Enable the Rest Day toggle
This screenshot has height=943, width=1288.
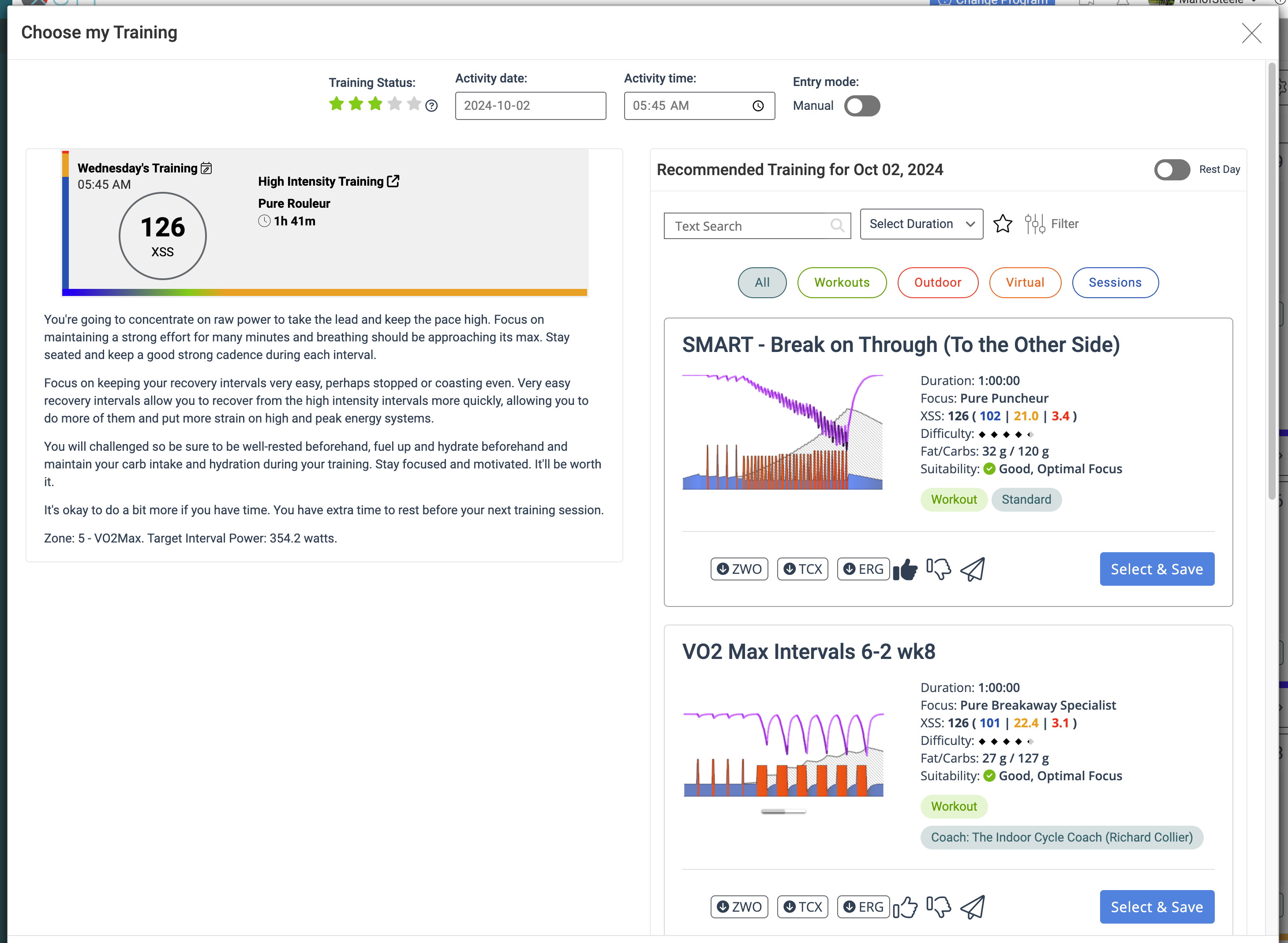[x=1172, y=169]
